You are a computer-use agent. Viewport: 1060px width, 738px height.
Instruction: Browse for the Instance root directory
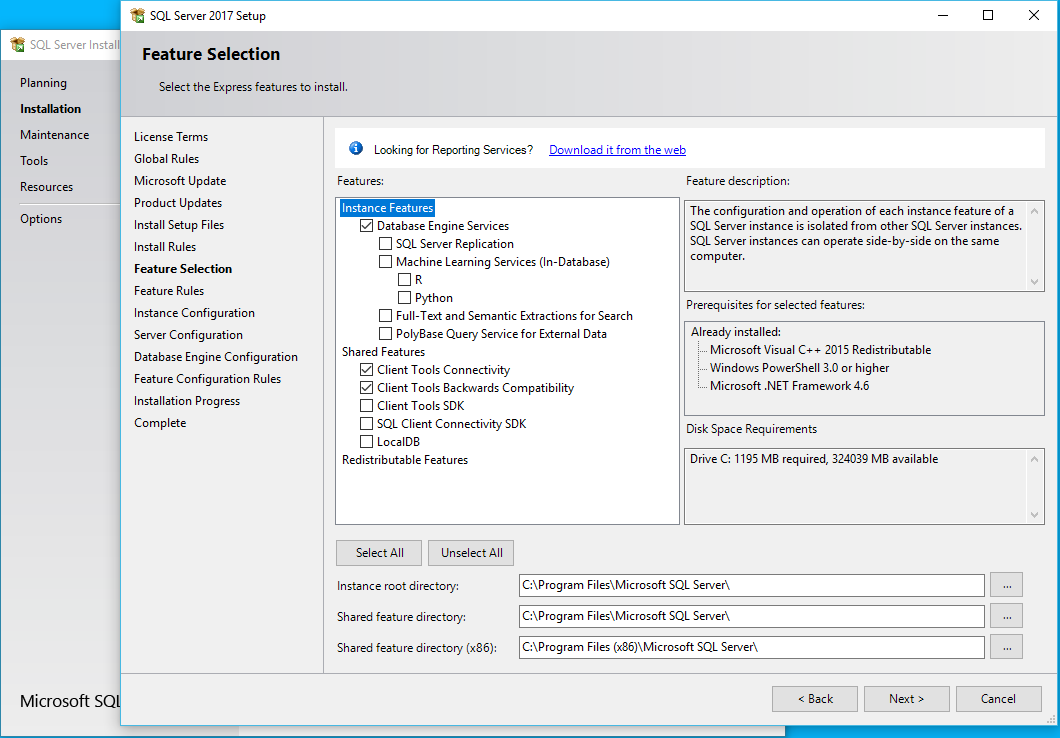(1007, 585)
